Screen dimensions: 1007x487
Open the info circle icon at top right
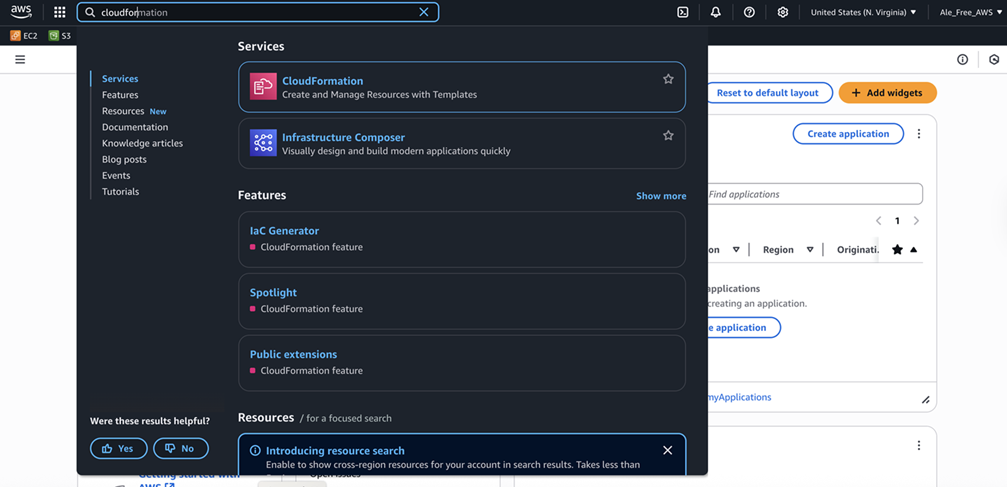tap(962, 60)
